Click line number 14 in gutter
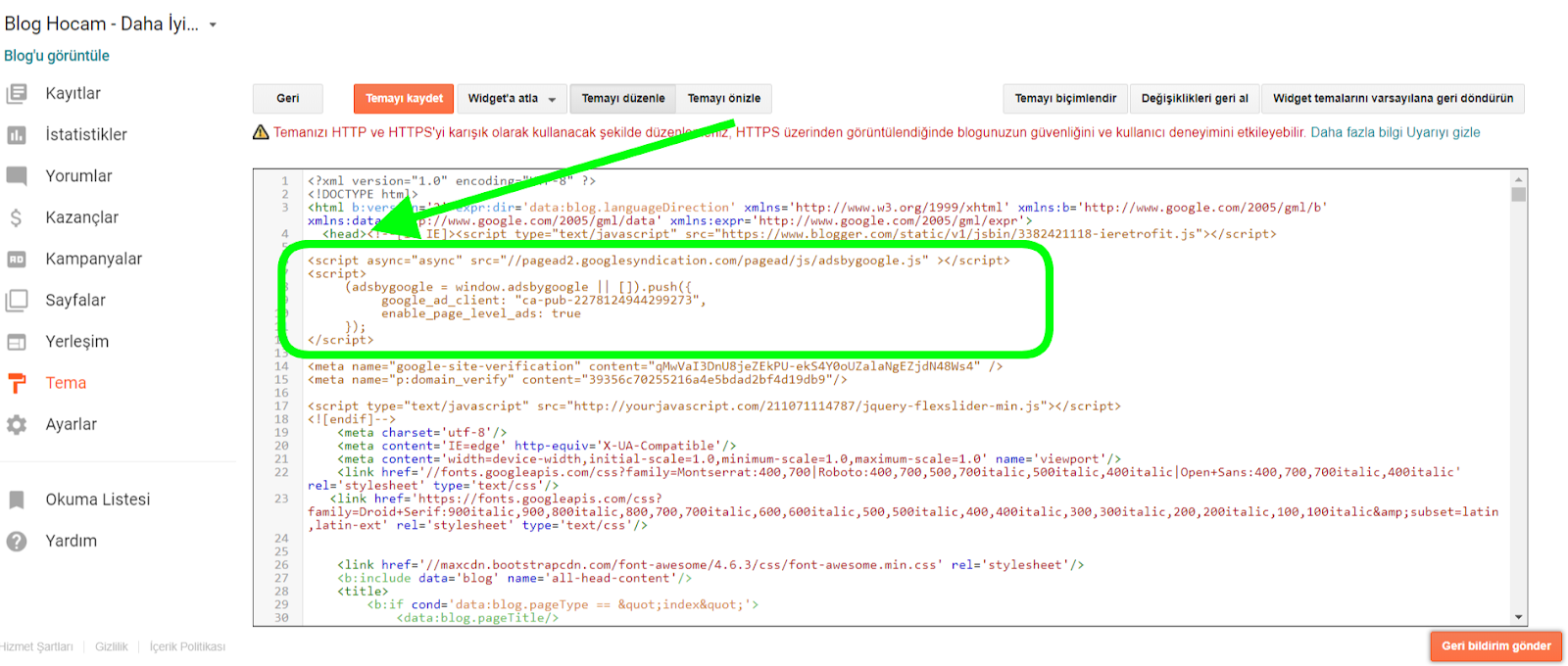Screen dimensions: 1568x666 (281, 366)
